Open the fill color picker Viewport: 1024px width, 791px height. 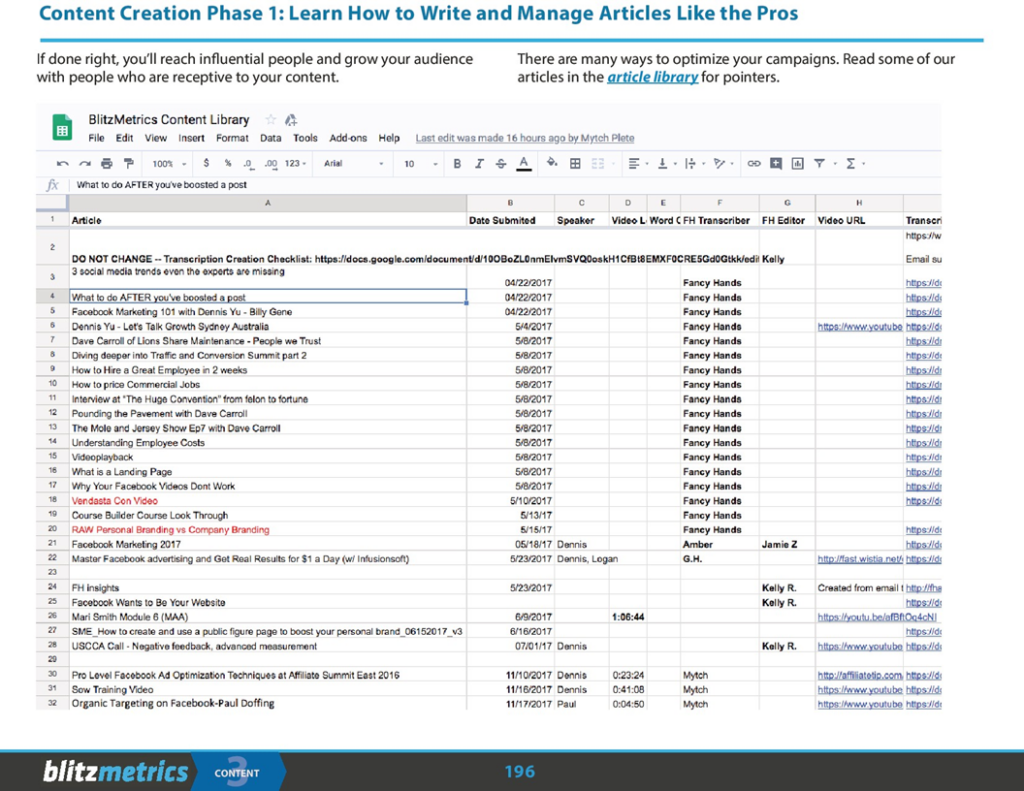552,163
